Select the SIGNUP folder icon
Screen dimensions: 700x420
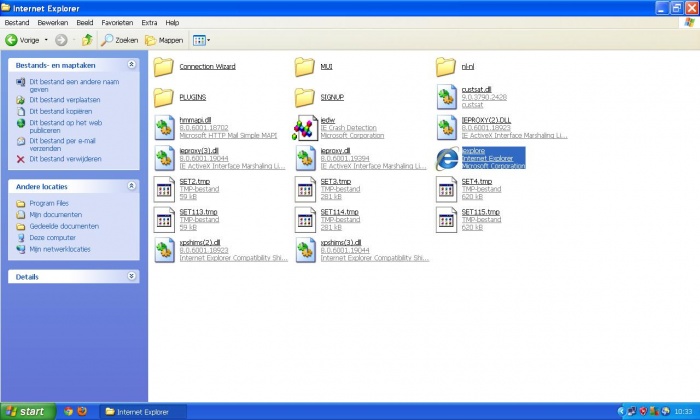coord(305,97)
